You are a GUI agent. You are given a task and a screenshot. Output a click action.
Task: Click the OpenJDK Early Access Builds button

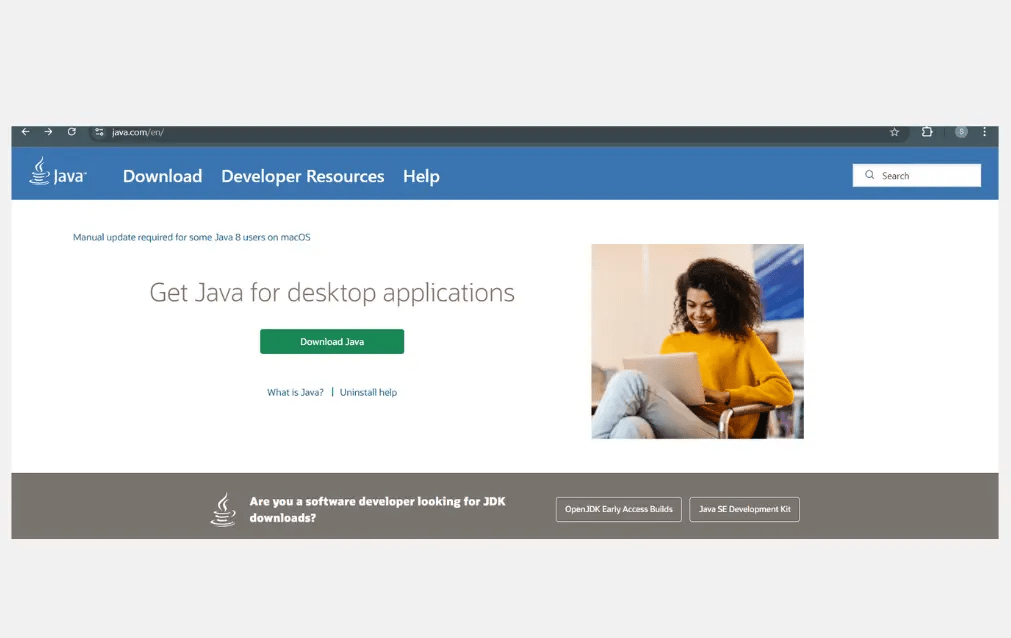click(x=618, y=509)
